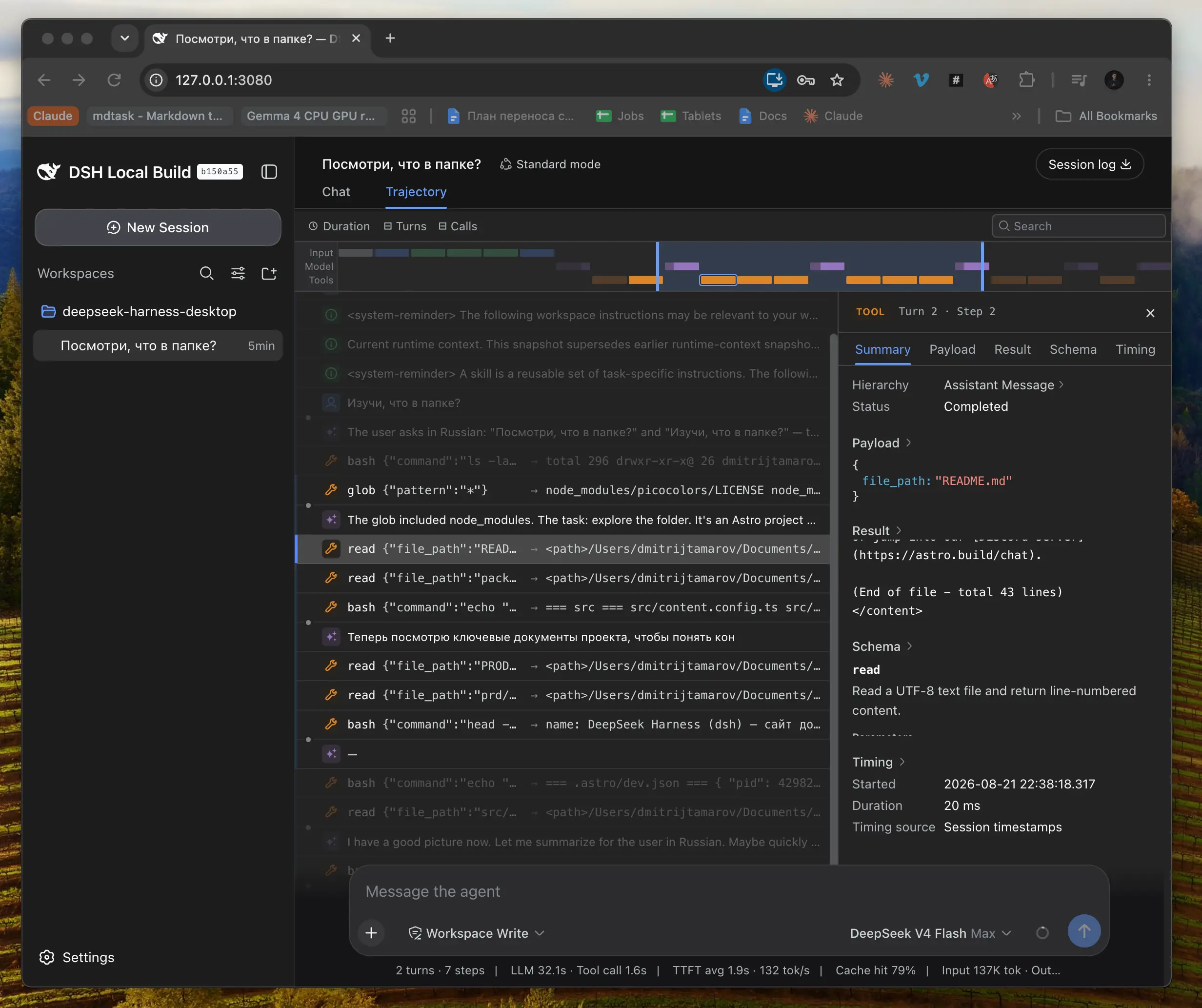Click the loading spinner icon in composer
The image size is (1202, 1008).
1042,933
